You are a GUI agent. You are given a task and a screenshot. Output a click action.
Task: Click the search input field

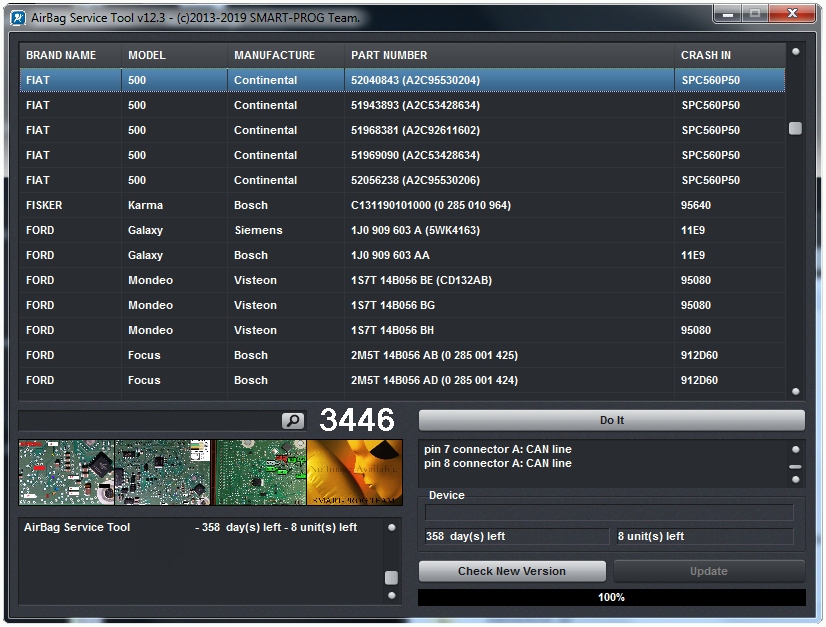[x=150, y=421]
